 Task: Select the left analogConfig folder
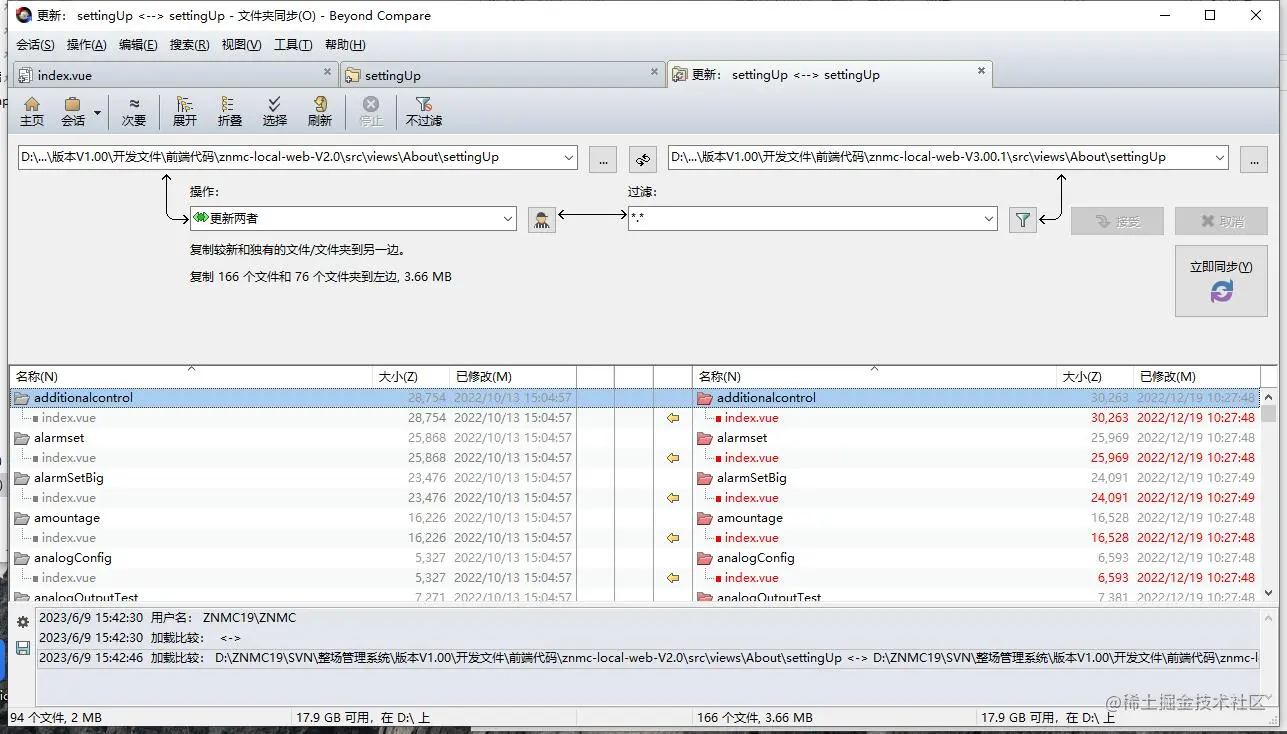pyautogui.click(x=72, y=558)
